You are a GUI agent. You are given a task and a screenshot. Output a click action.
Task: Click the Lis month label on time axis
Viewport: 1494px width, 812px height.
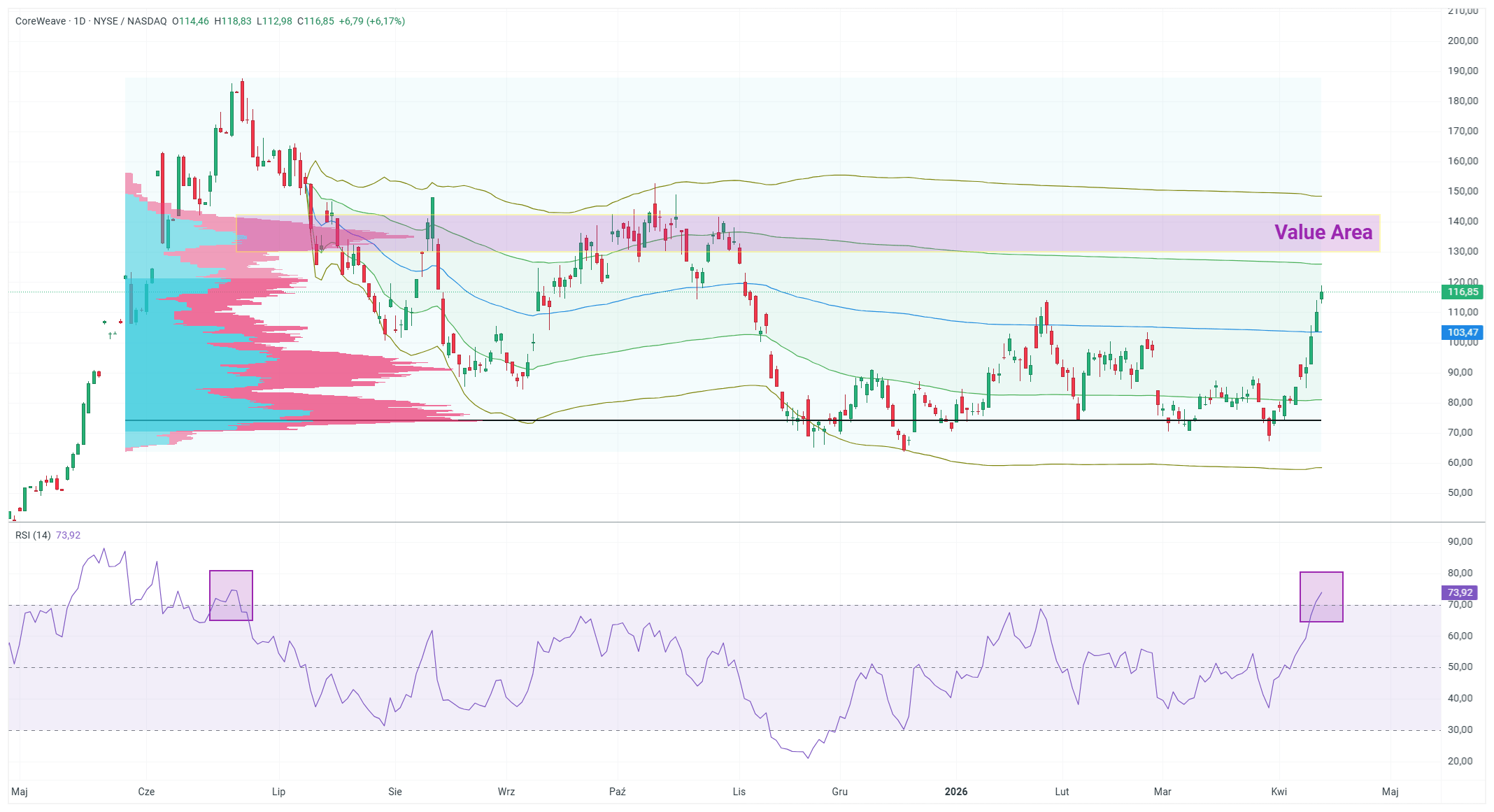[x=739, y=792]
